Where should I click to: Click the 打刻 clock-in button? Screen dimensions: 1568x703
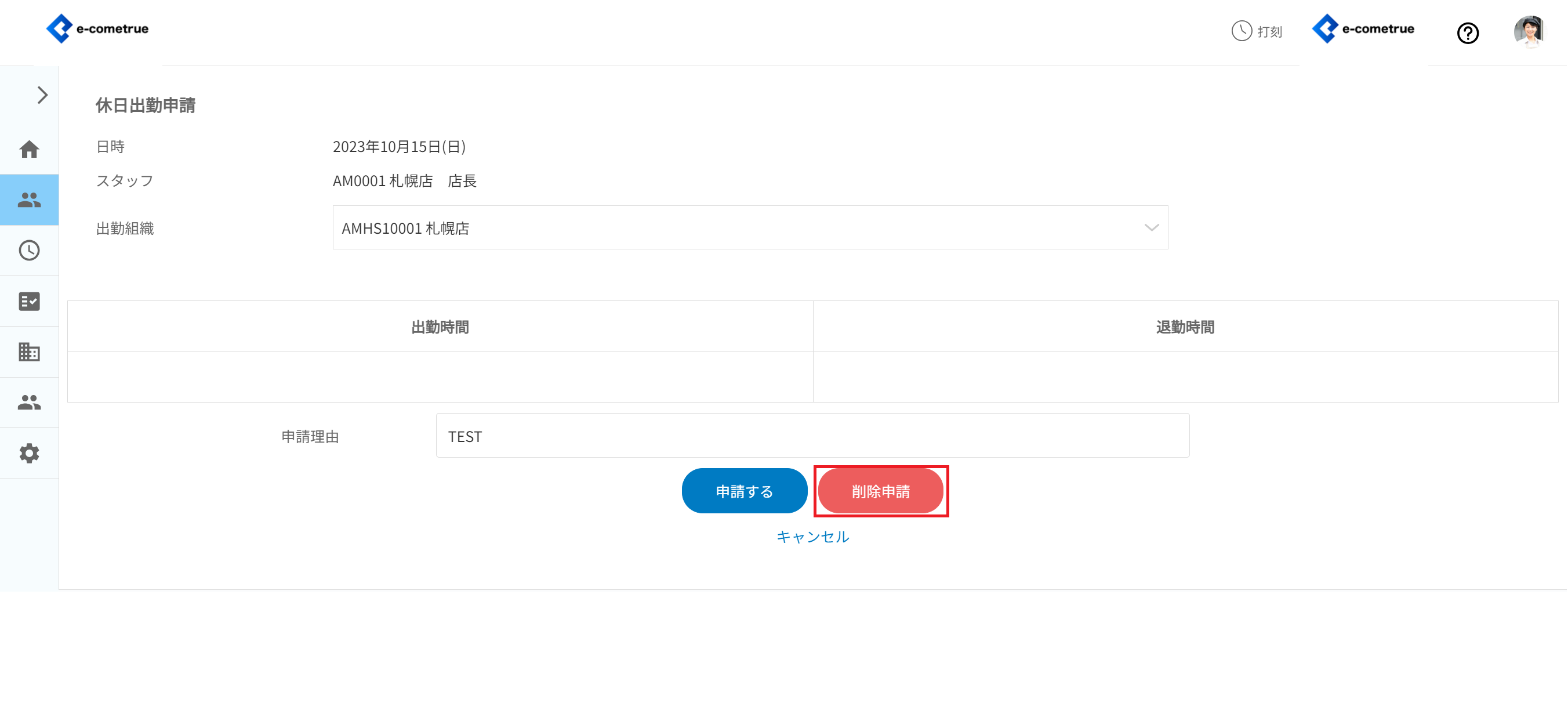(1258, 31)
